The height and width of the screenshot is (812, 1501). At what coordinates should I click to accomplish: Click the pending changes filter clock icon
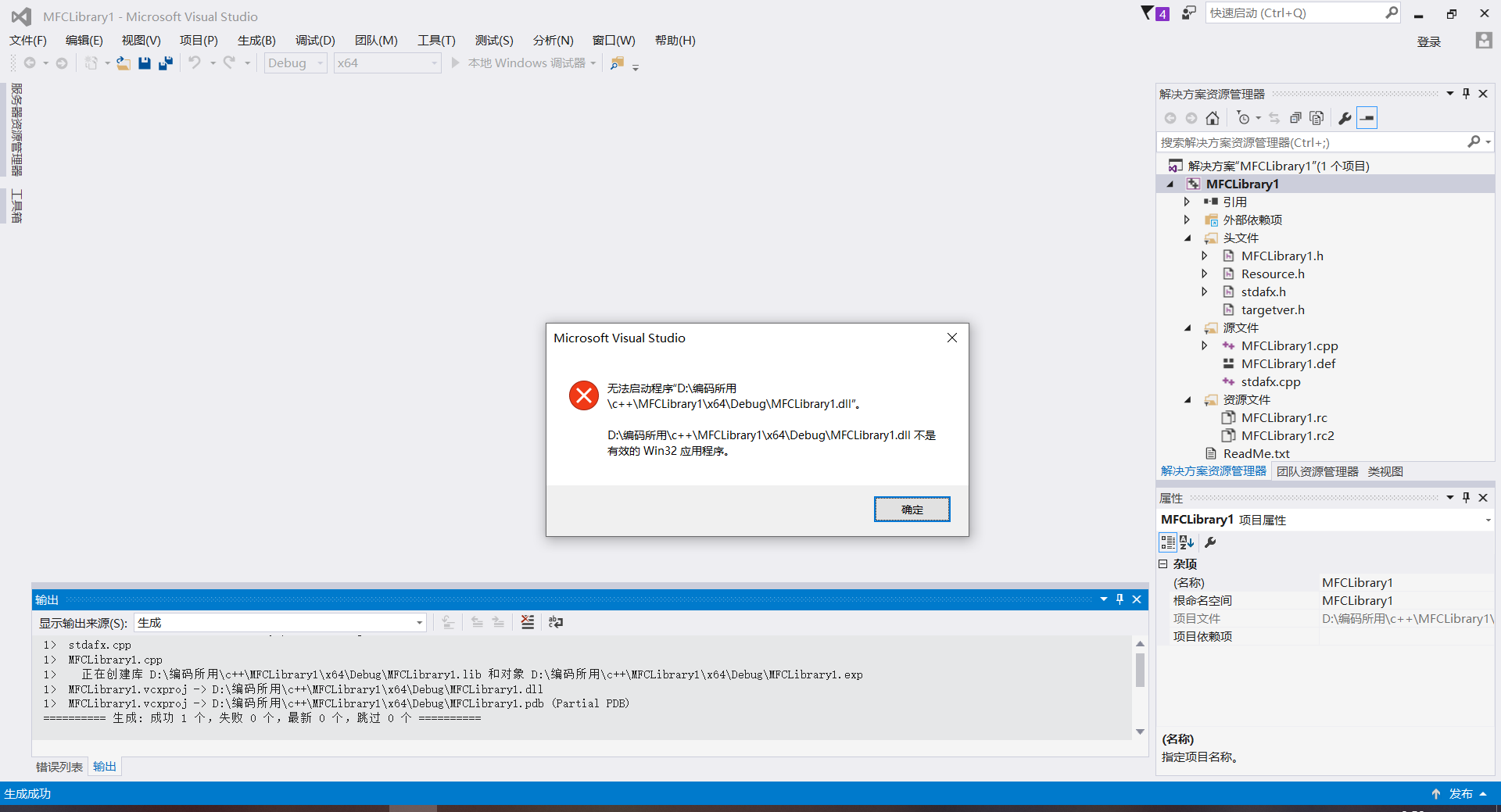[1243, 118]
